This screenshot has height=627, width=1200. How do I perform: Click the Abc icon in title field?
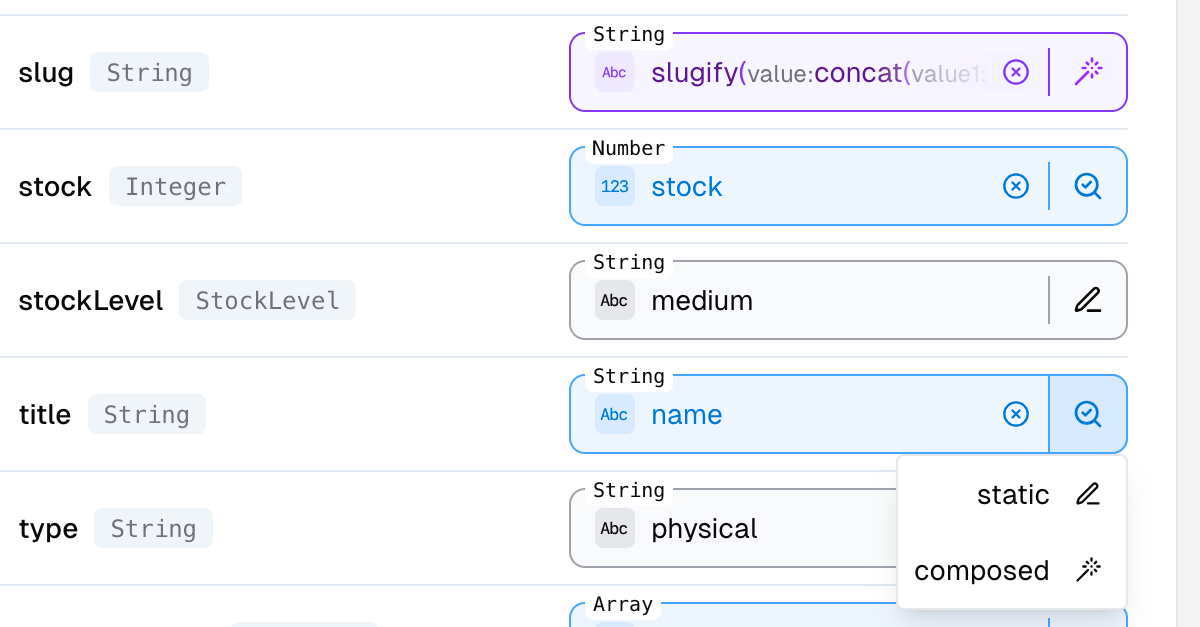click(x=614, y=414)
